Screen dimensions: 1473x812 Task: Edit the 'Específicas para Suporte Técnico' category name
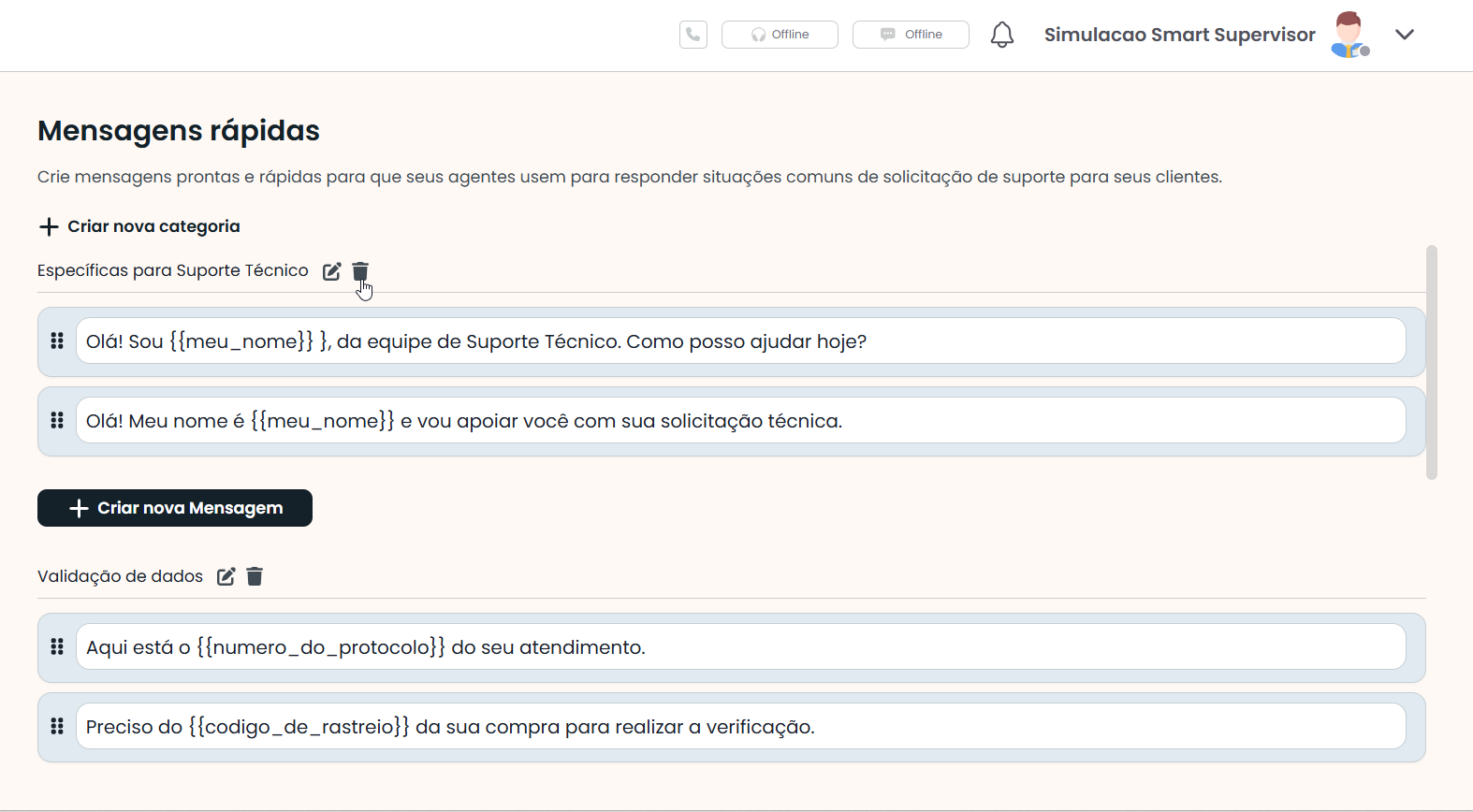(331, 271)
